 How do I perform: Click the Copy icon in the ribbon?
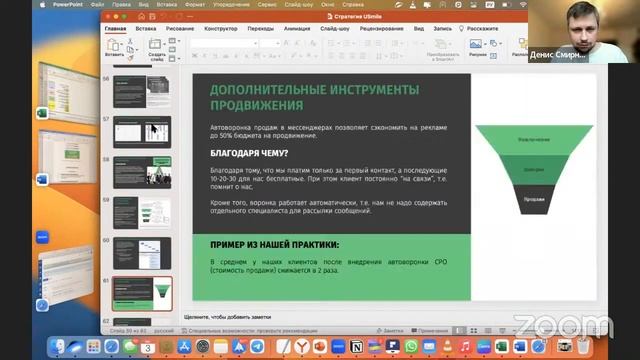coord(130,49)
